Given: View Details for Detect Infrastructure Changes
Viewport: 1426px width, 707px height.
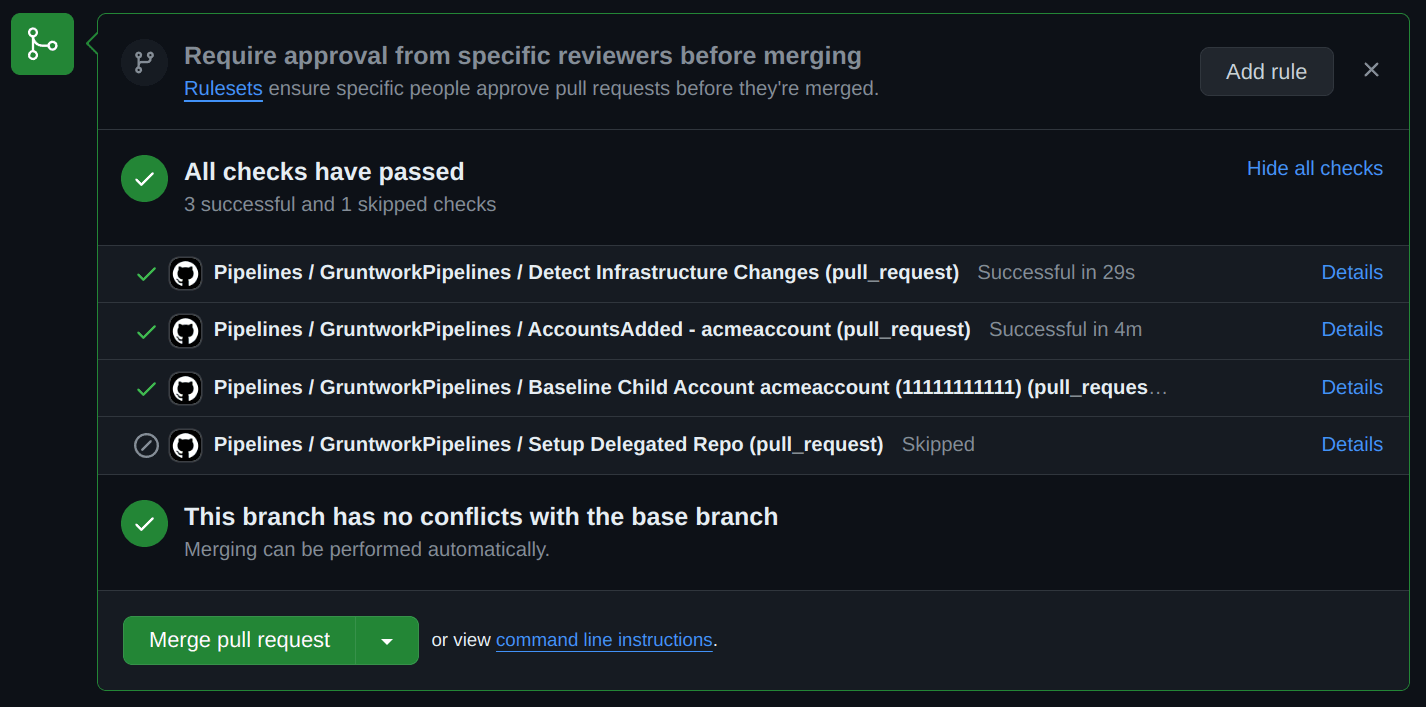Looking at the screenshot, I should (1352, 272).
